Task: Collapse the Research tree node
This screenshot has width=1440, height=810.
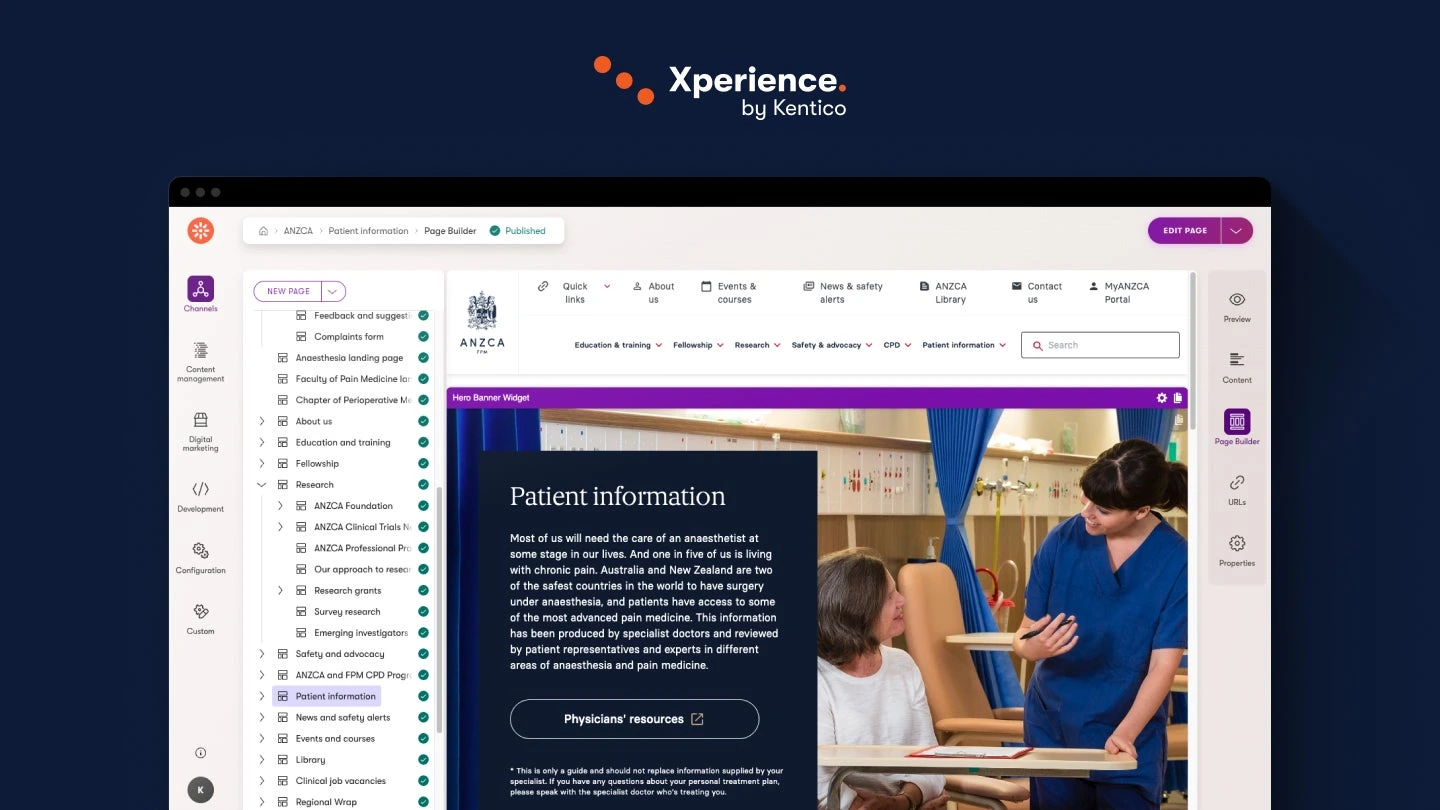Action: pos(262,485)
